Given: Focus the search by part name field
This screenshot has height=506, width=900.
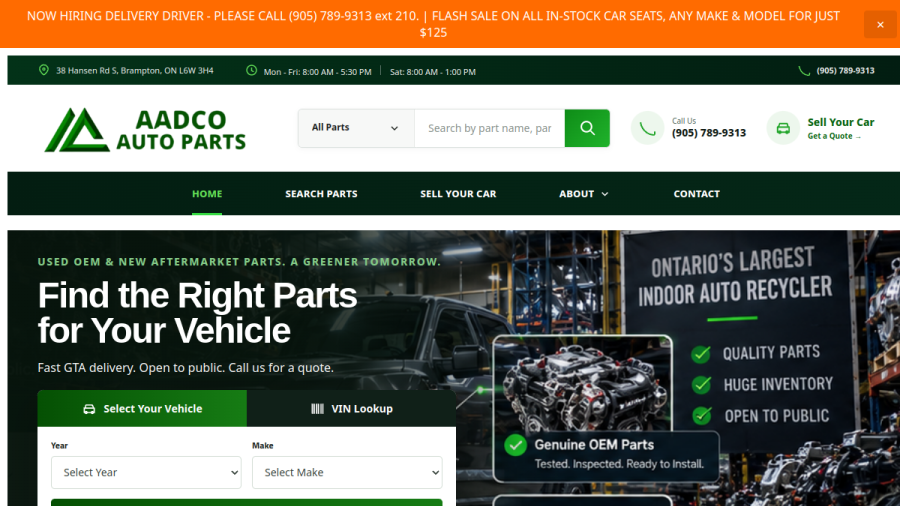Looking at the screenshot, I should click(x=490, y=128).
